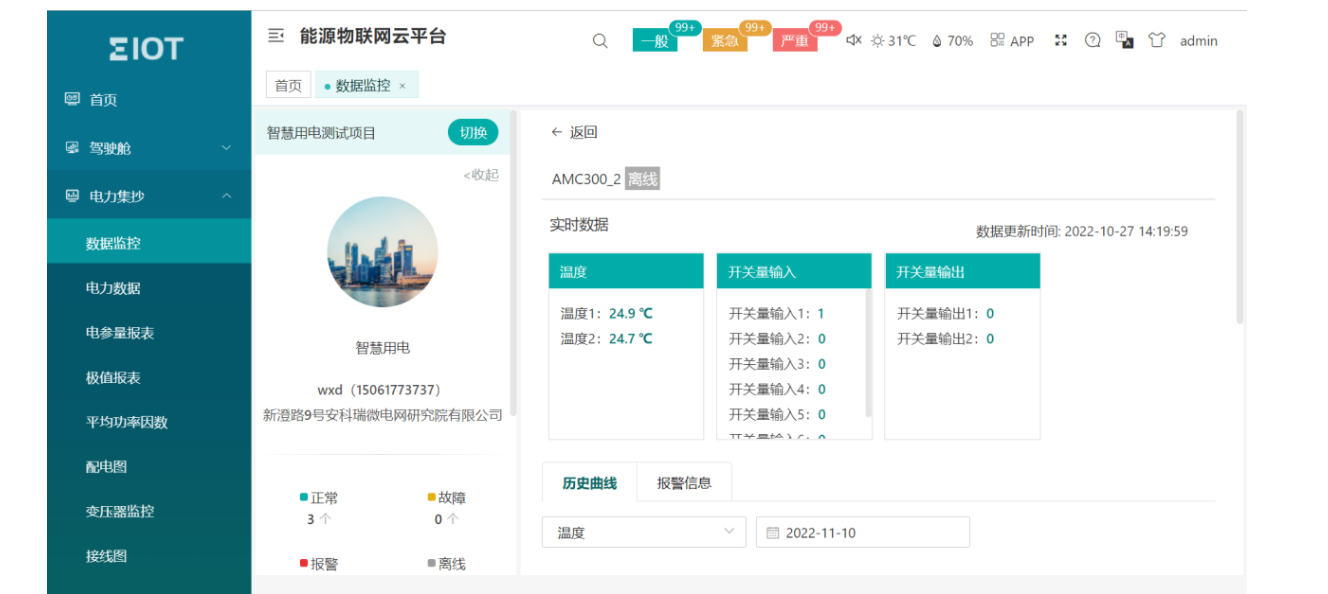Image resolution: width=1328 pixels, height=594 pixels.
Task: Open the theme skin shirt icon
Action: 1157,40
